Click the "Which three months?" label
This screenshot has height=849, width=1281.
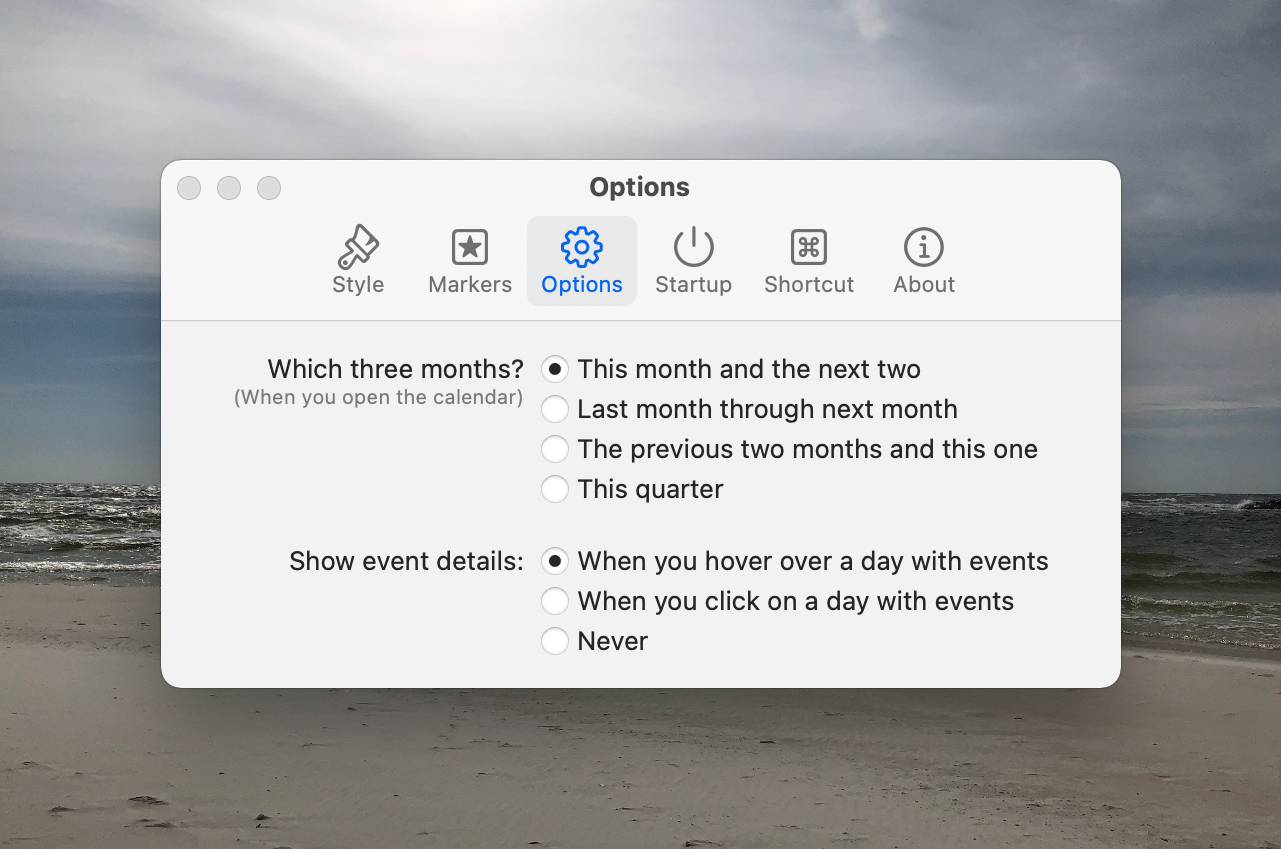click(396, 369)
